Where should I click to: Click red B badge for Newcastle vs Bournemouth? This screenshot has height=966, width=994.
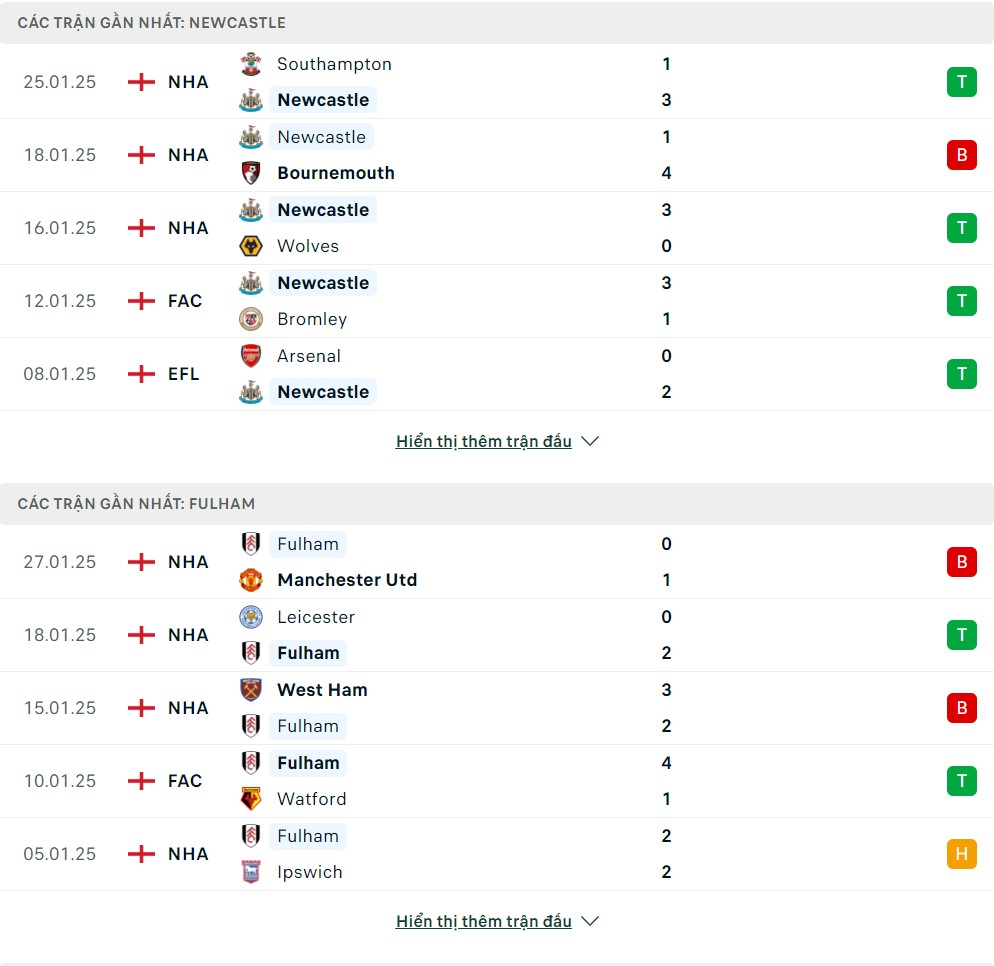click(962, 155)
